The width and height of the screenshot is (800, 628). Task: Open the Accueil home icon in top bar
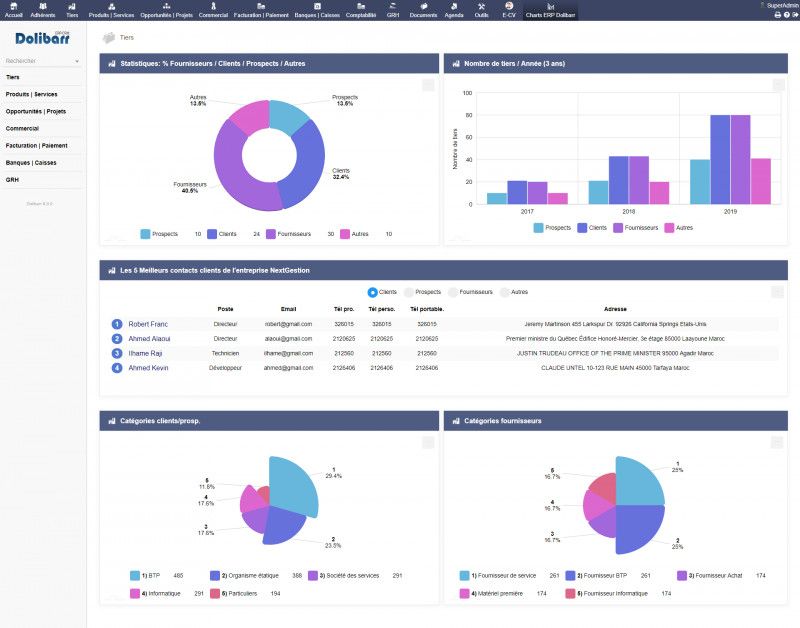point(14,7)
